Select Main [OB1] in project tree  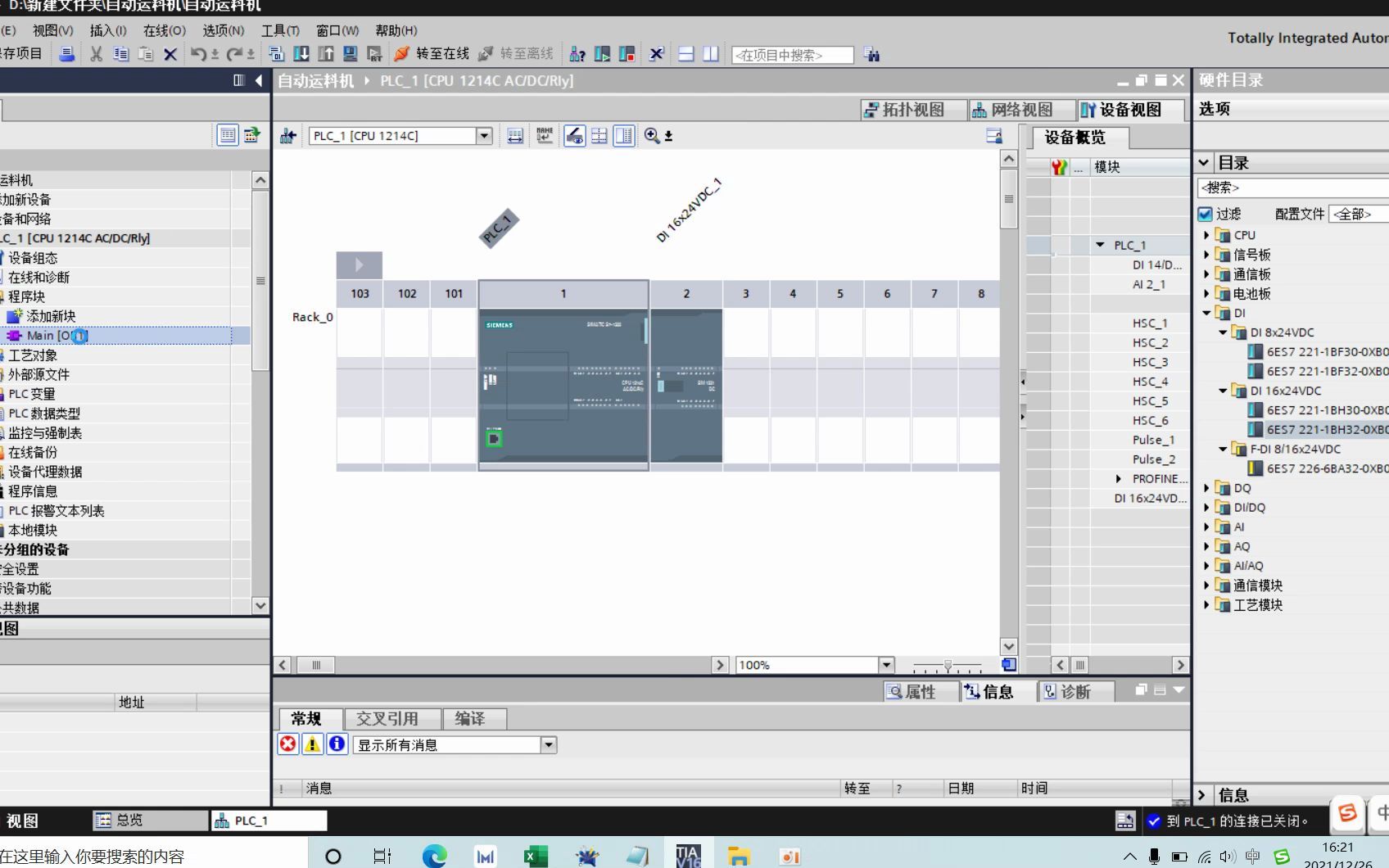[x=57, y=336]
